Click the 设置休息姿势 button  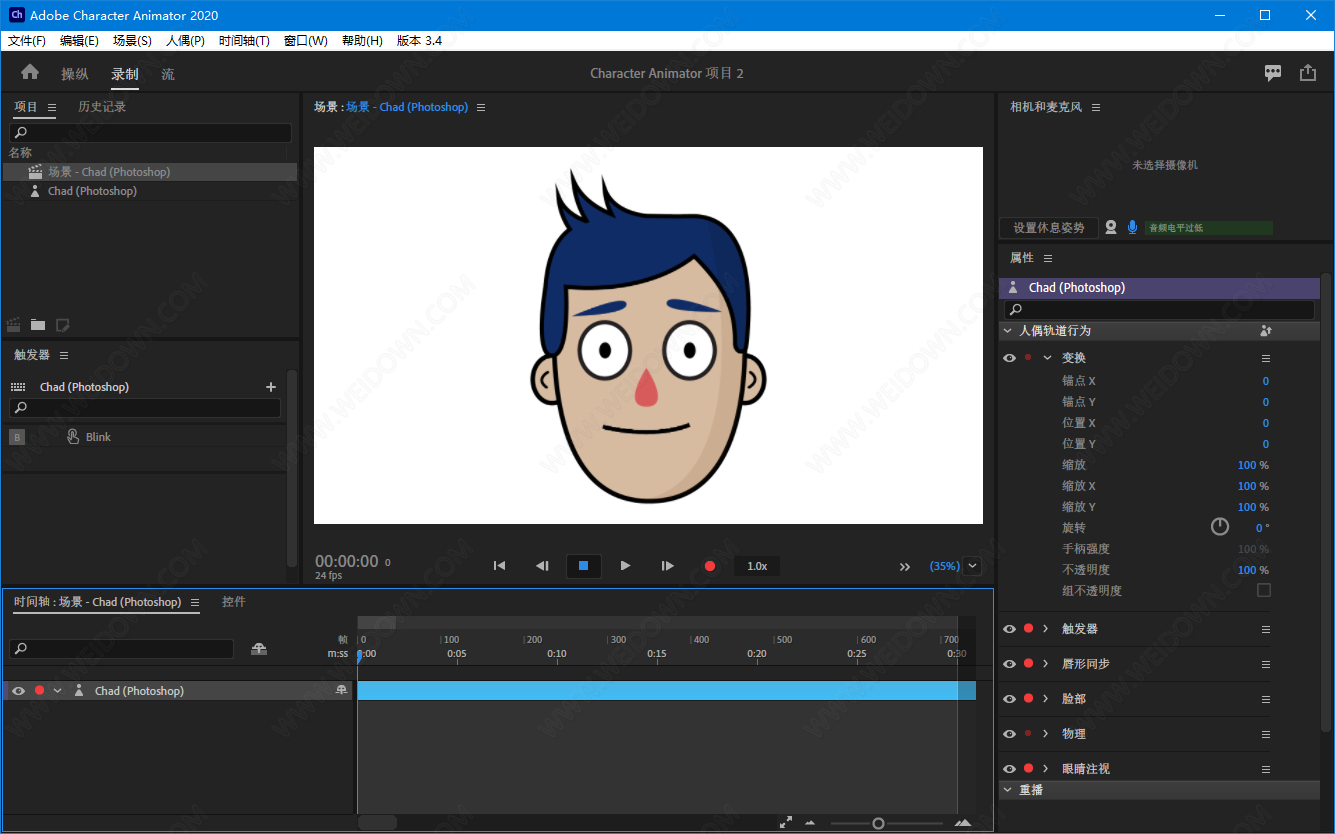click(x=1049, y=228)
